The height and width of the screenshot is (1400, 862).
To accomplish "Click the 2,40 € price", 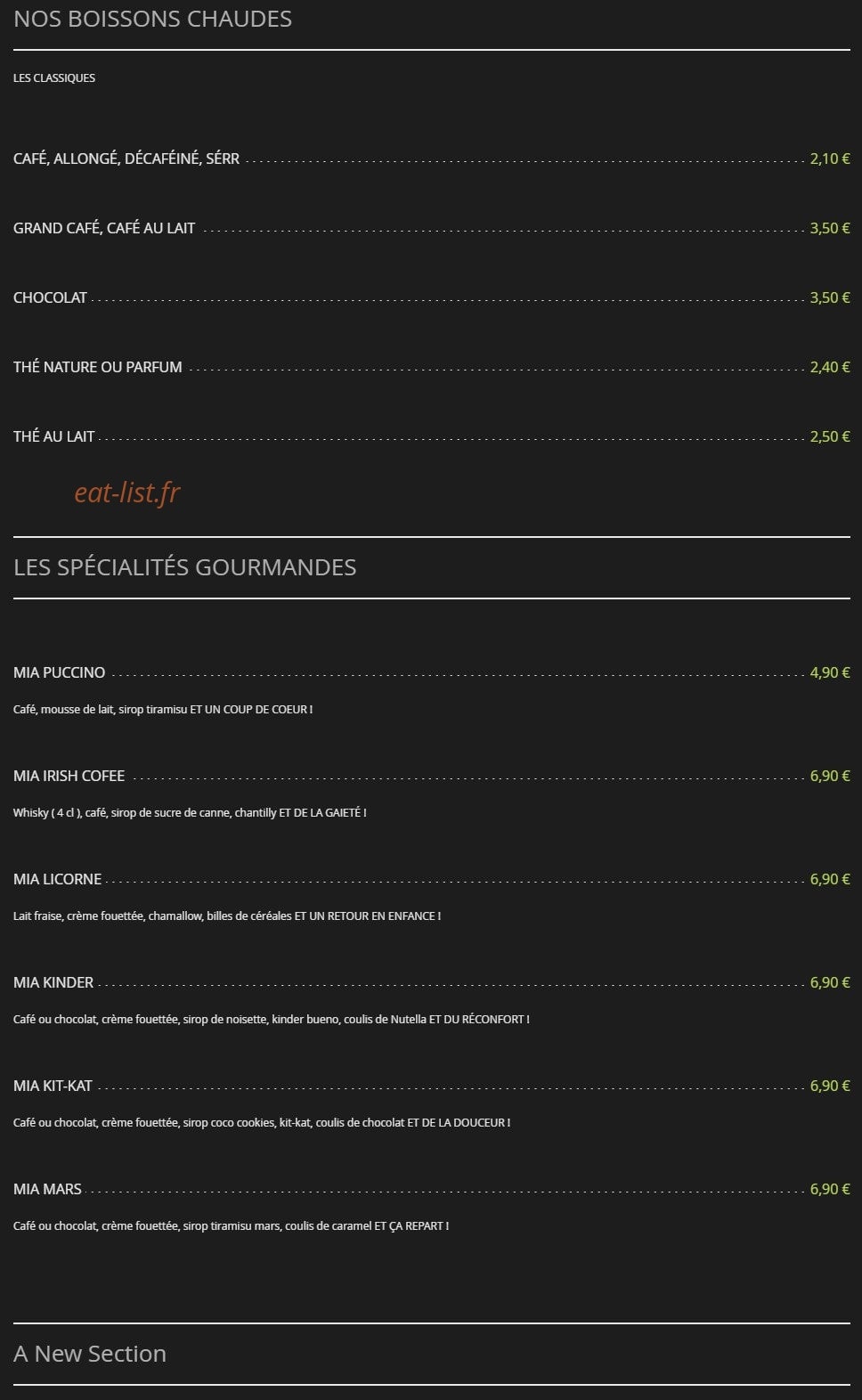I will [830, 367].
